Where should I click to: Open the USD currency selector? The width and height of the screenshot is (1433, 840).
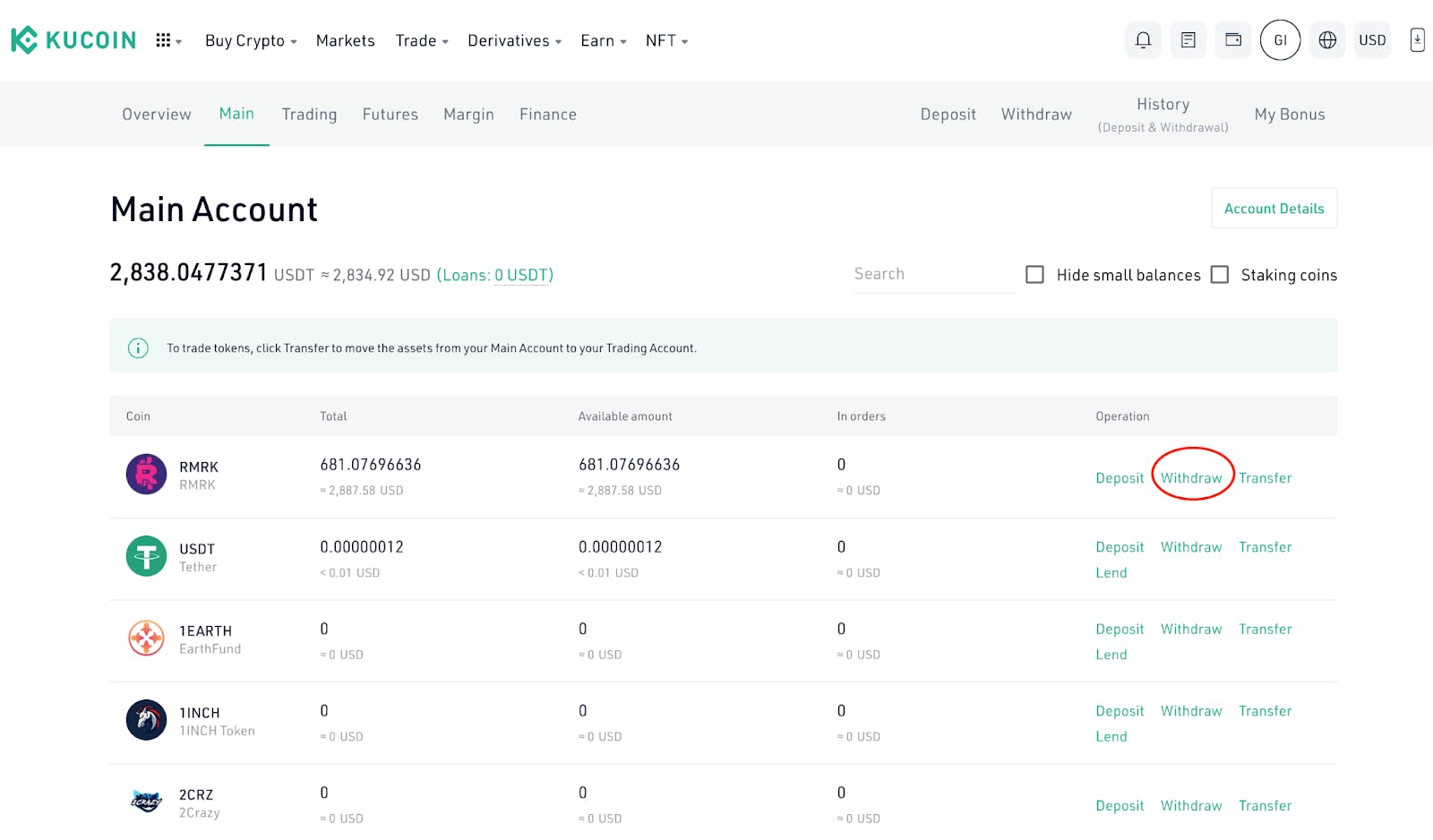click(1372, 40)
